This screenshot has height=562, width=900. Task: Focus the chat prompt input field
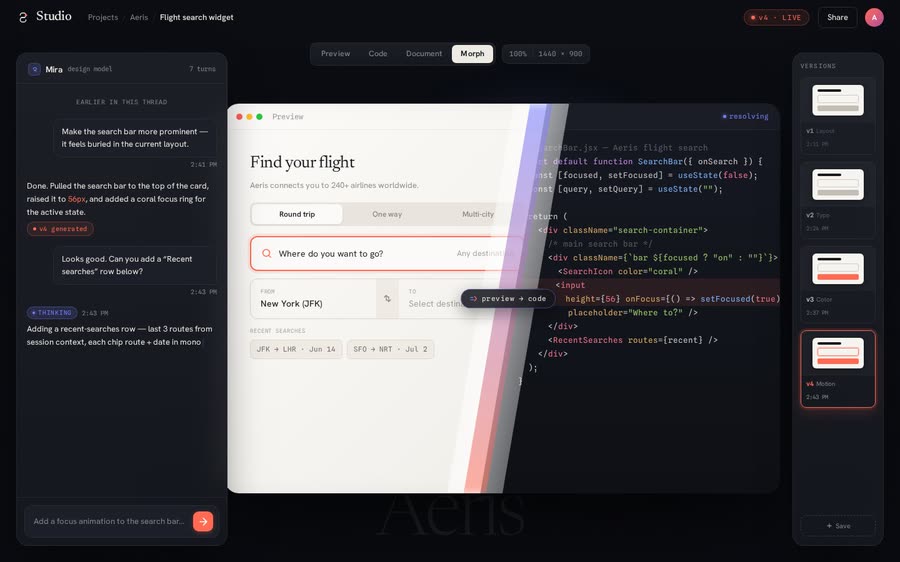(109, 521)
